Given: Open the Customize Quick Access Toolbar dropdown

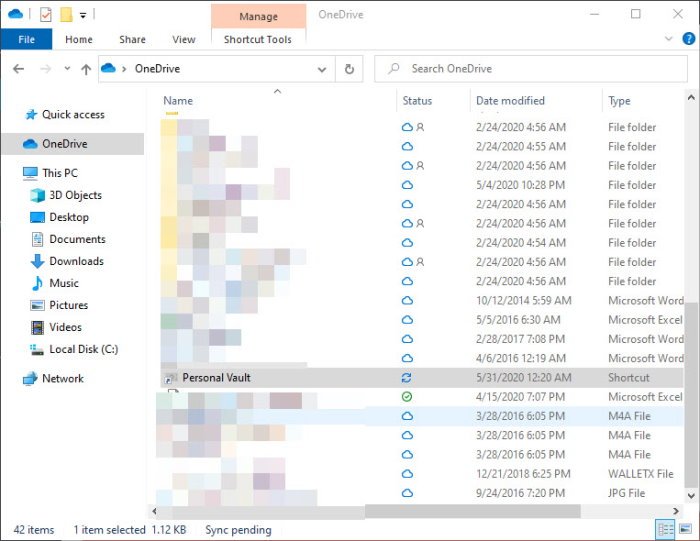Looking at the screenshot, I should click(x=83, y=15).
